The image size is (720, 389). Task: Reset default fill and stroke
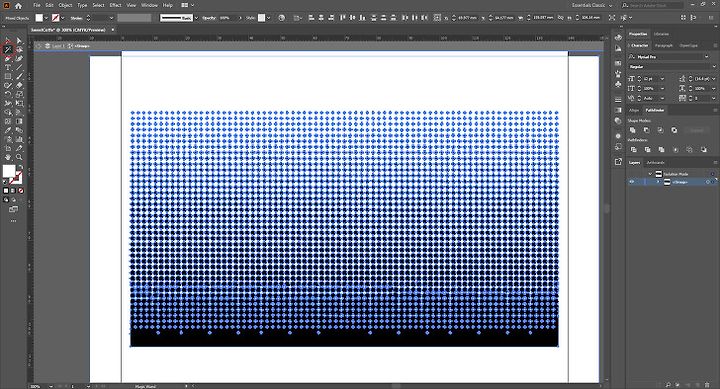coord(6,182)
